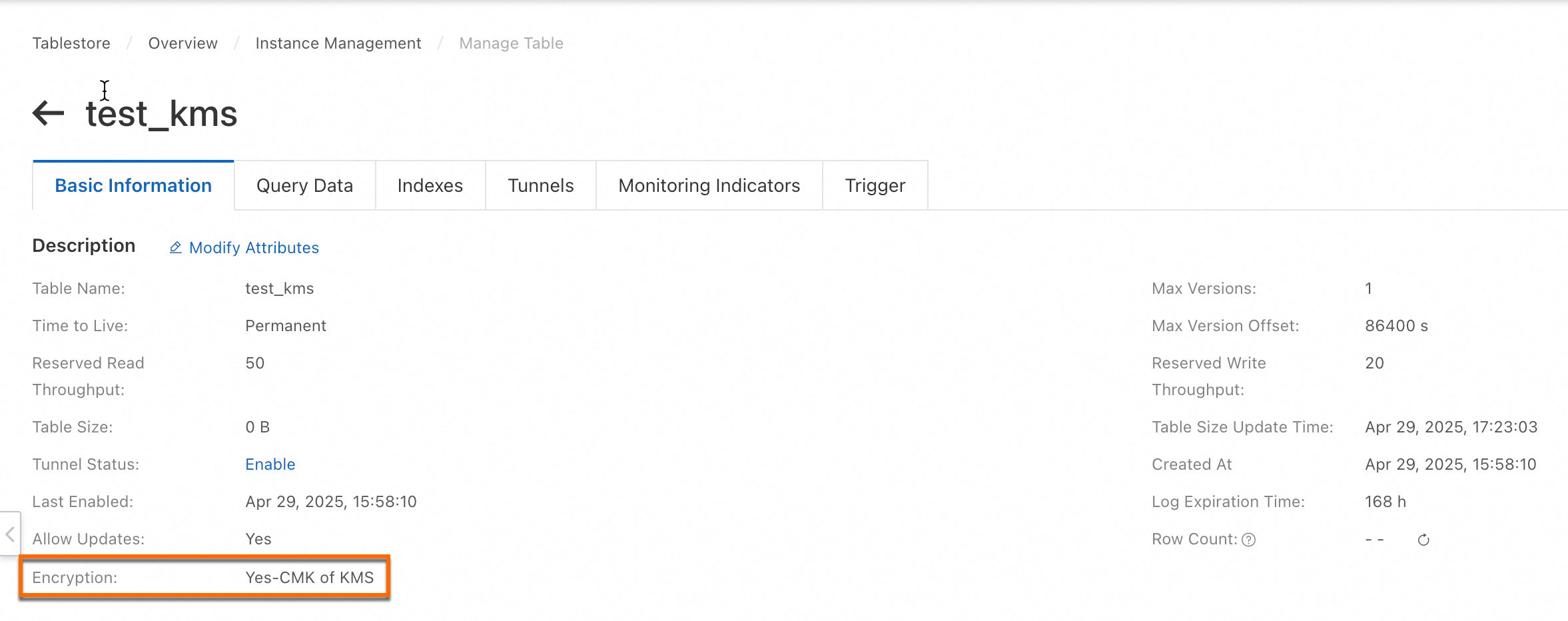Click the Row Count help question icon
Screen dimensions: 1568x621
(1249, 540)
